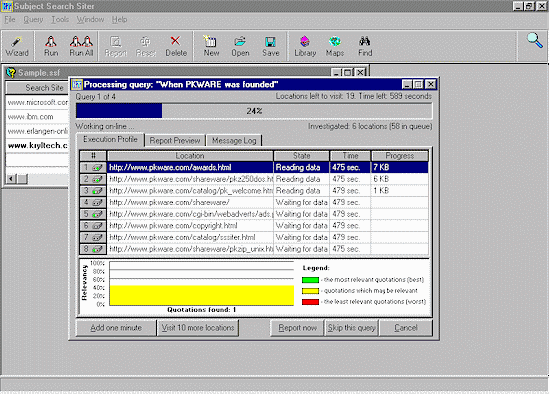
Task: Select www.ibm.com in the Search Site list
Action: (37, 117)
